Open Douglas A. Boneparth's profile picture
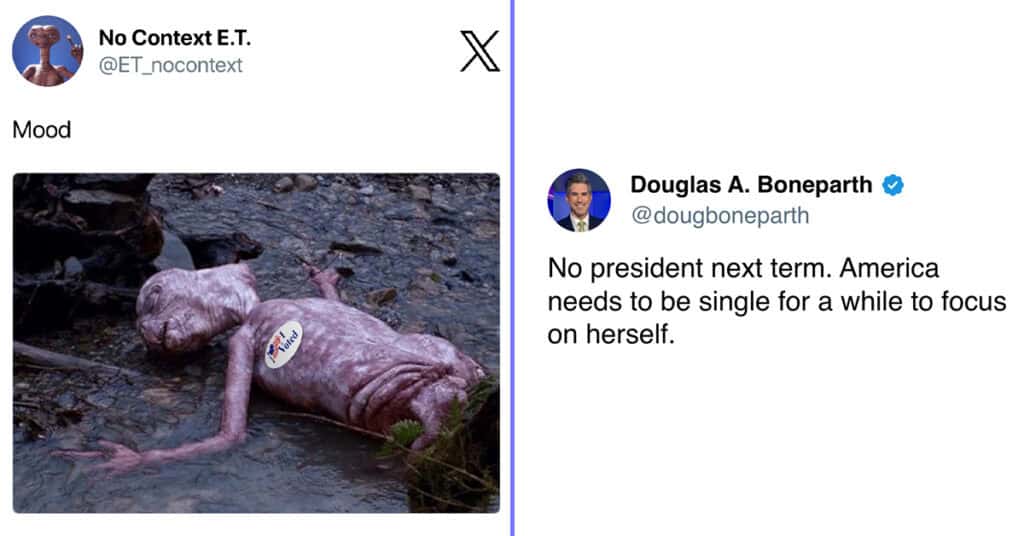This screenshot has height=536, width=1024. (x=579, y=200)
